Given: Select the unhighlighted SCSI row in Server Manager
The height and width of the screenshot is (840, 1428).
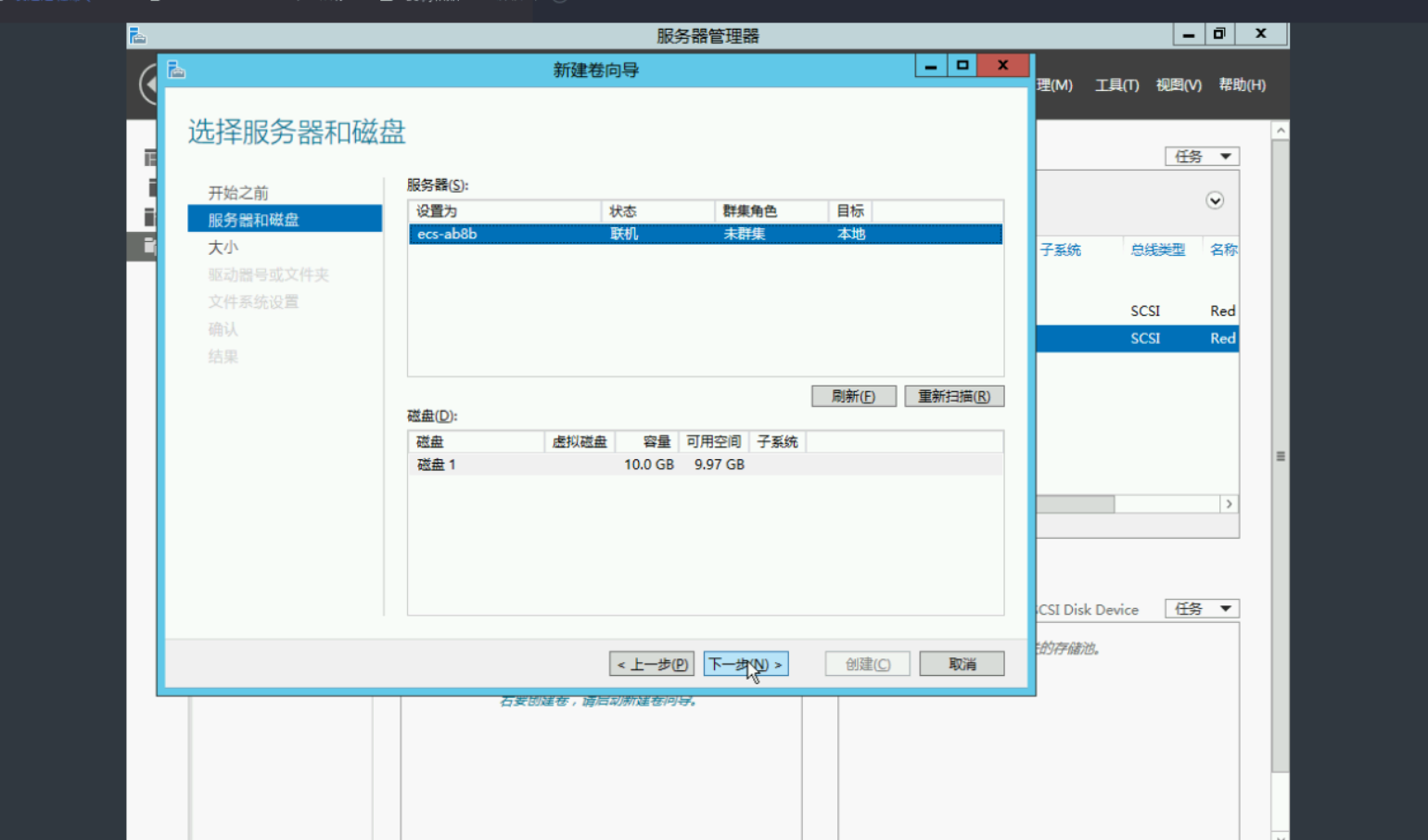Looking at the screenshot, I should (x=1137, y=311).
